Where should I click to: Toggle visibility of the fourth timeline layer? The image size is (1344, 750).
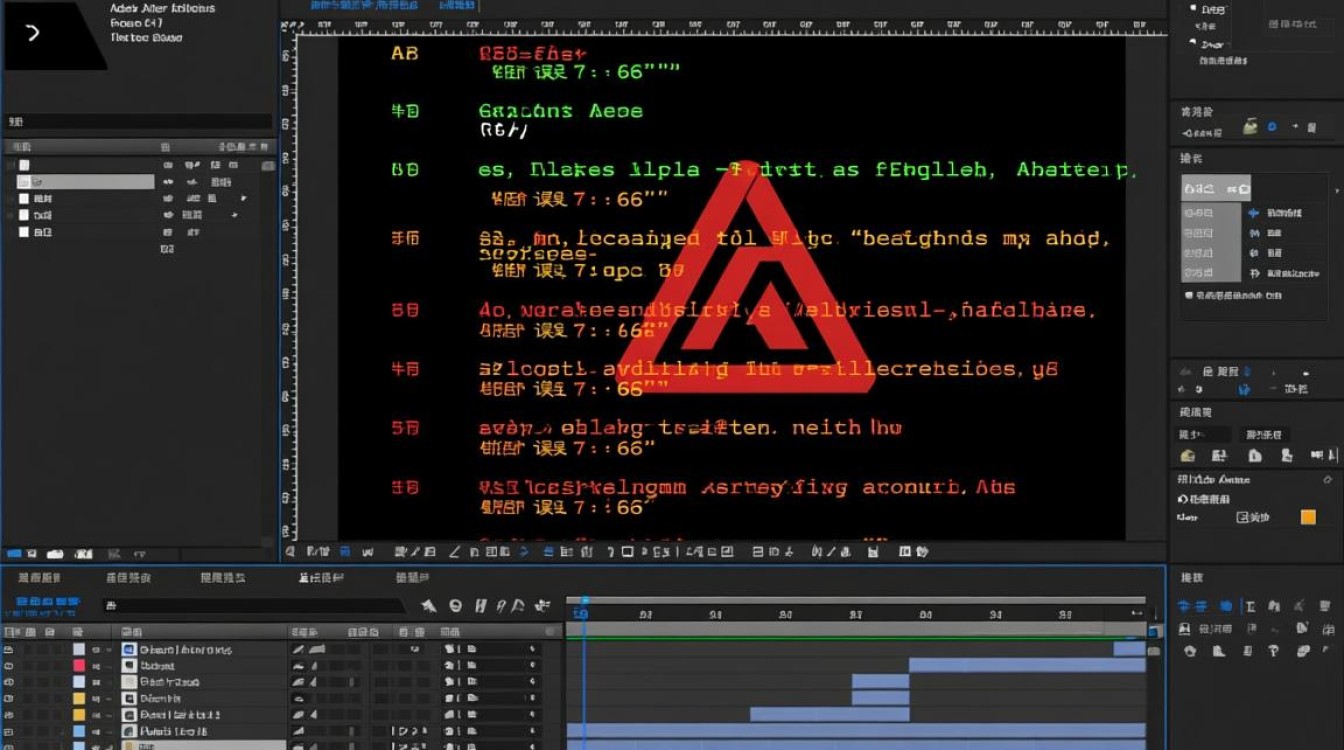[10, 698]
